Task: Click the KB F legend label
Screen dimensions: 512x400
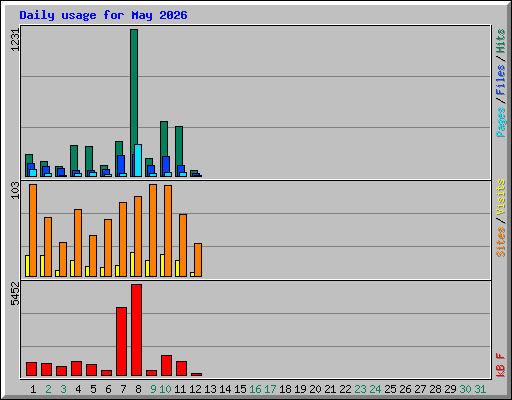Action: [501, 365]
